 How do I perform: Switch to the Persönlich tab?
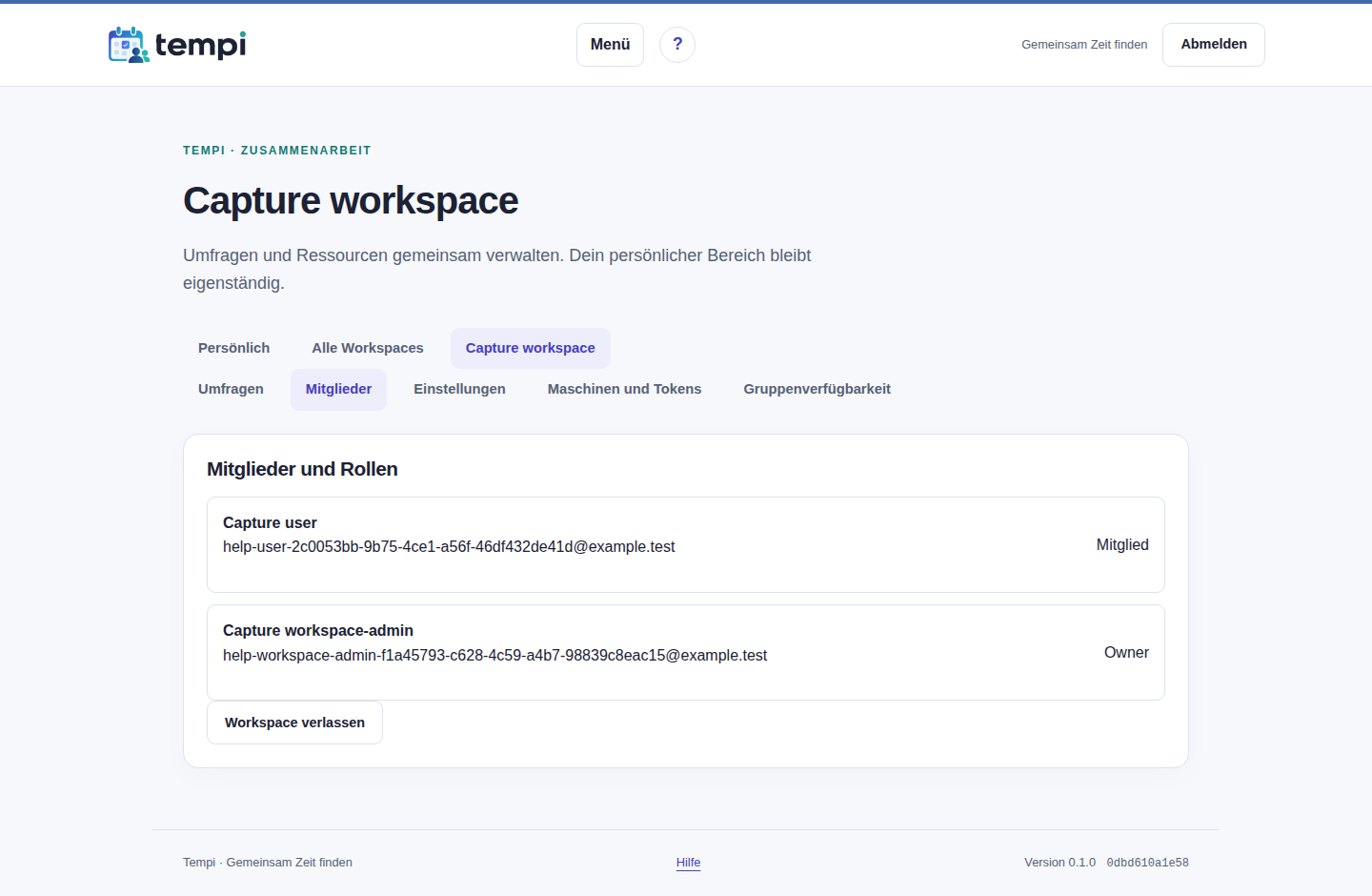[x=233, y=349]
